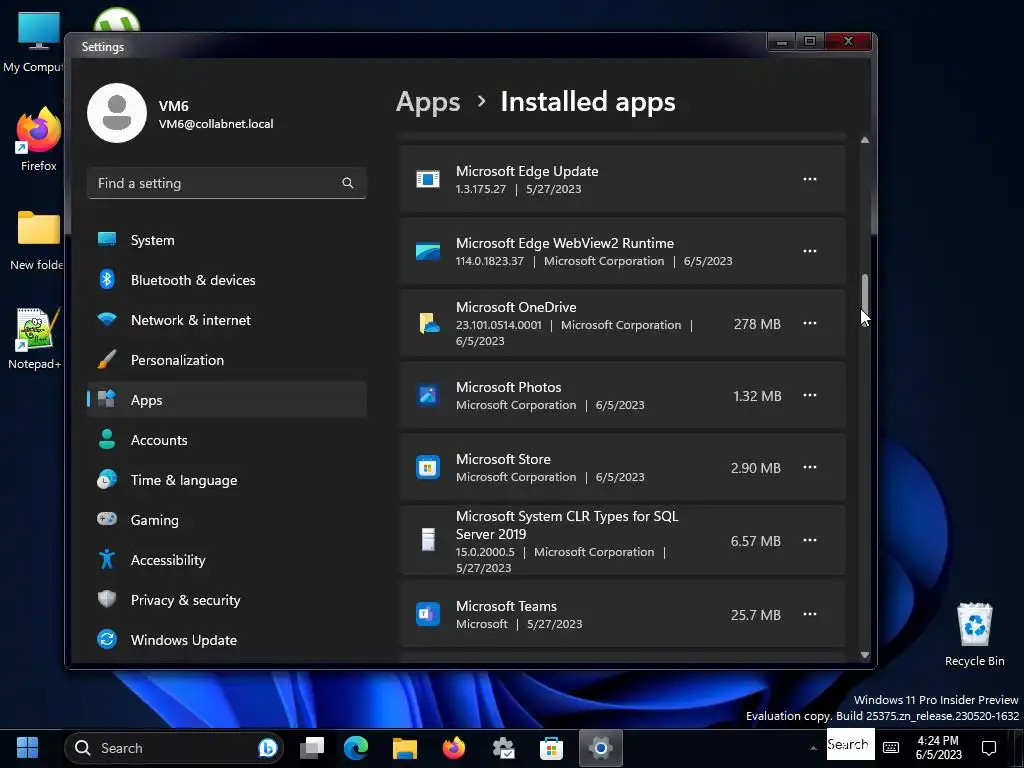Open File Explorer from taskbar

[x=405, y=748]
